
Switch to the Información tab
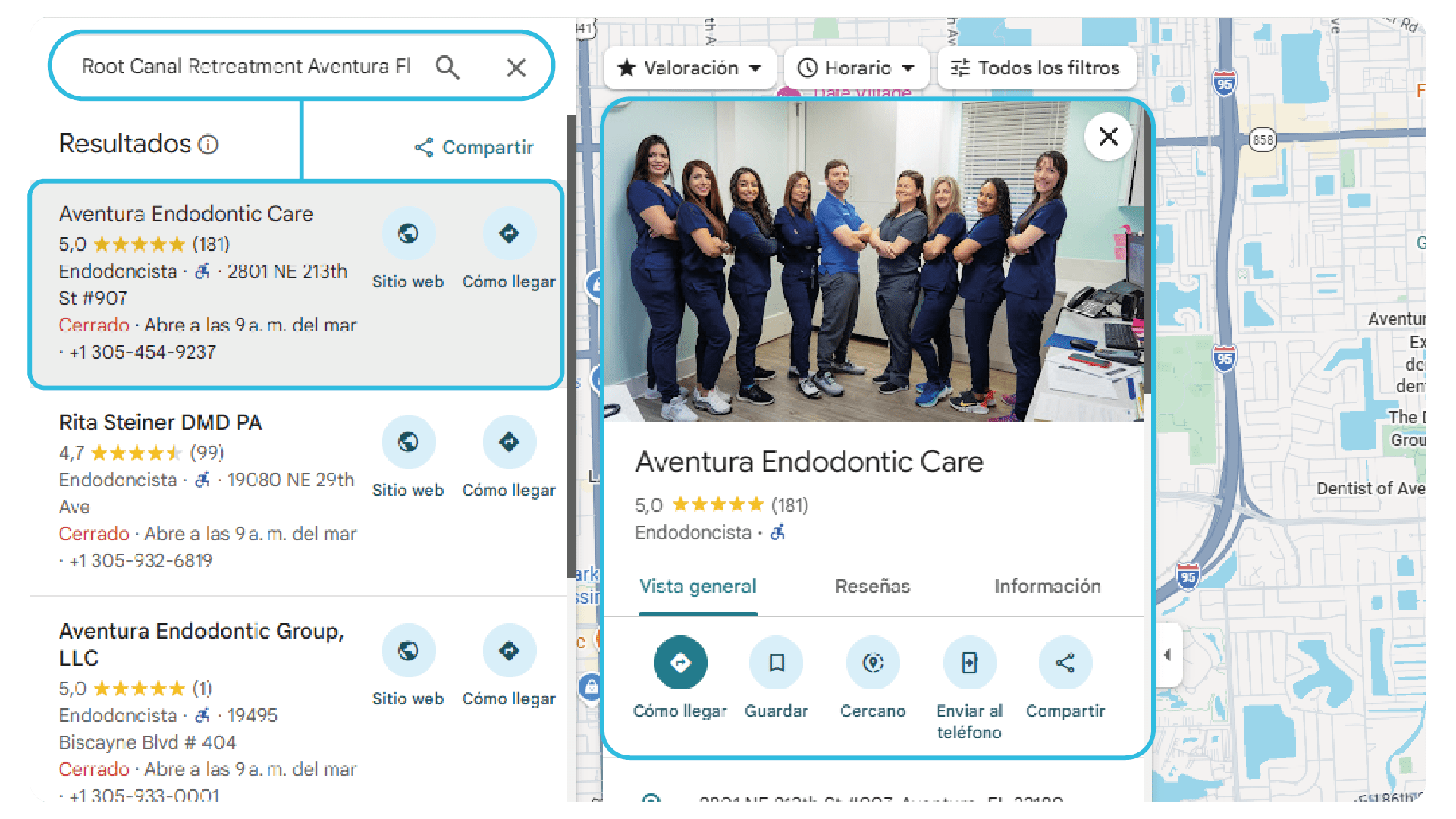point(1047,586)
